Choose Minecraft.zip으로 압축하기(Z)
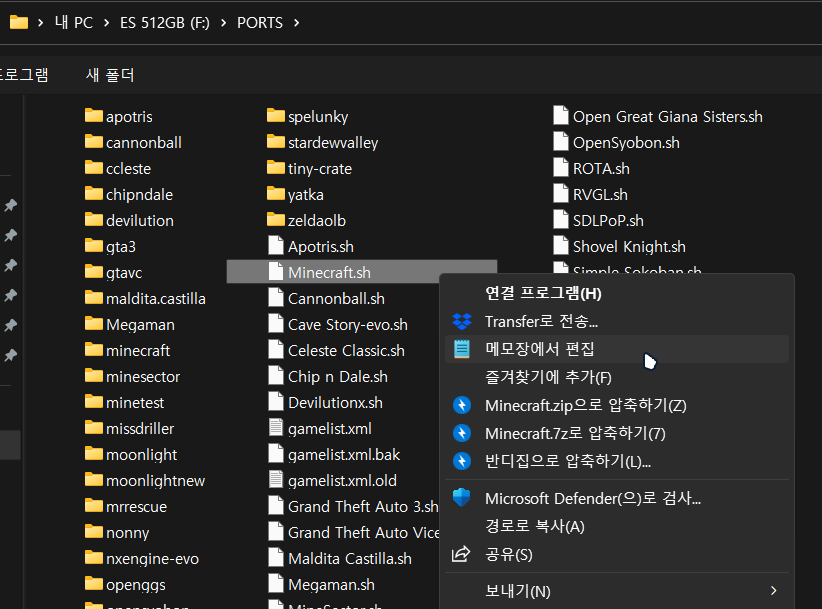This screenshot has height=609, width=822. pos(616,405)
